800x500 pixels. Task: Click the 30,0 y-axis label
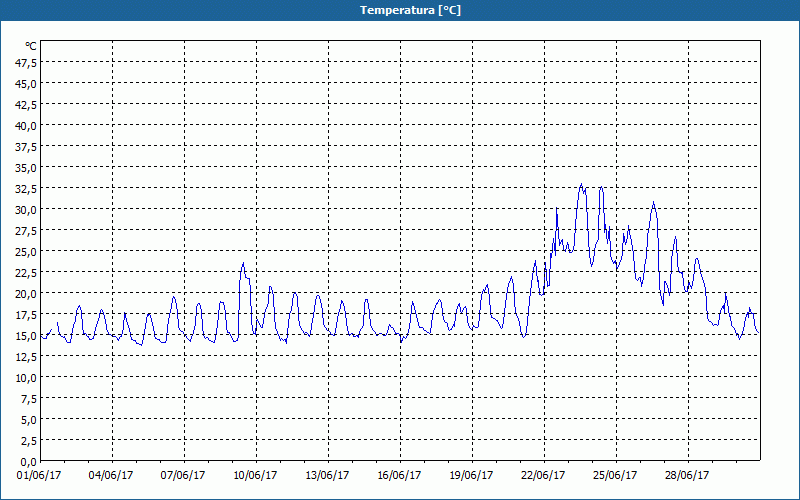click(27, 210)
